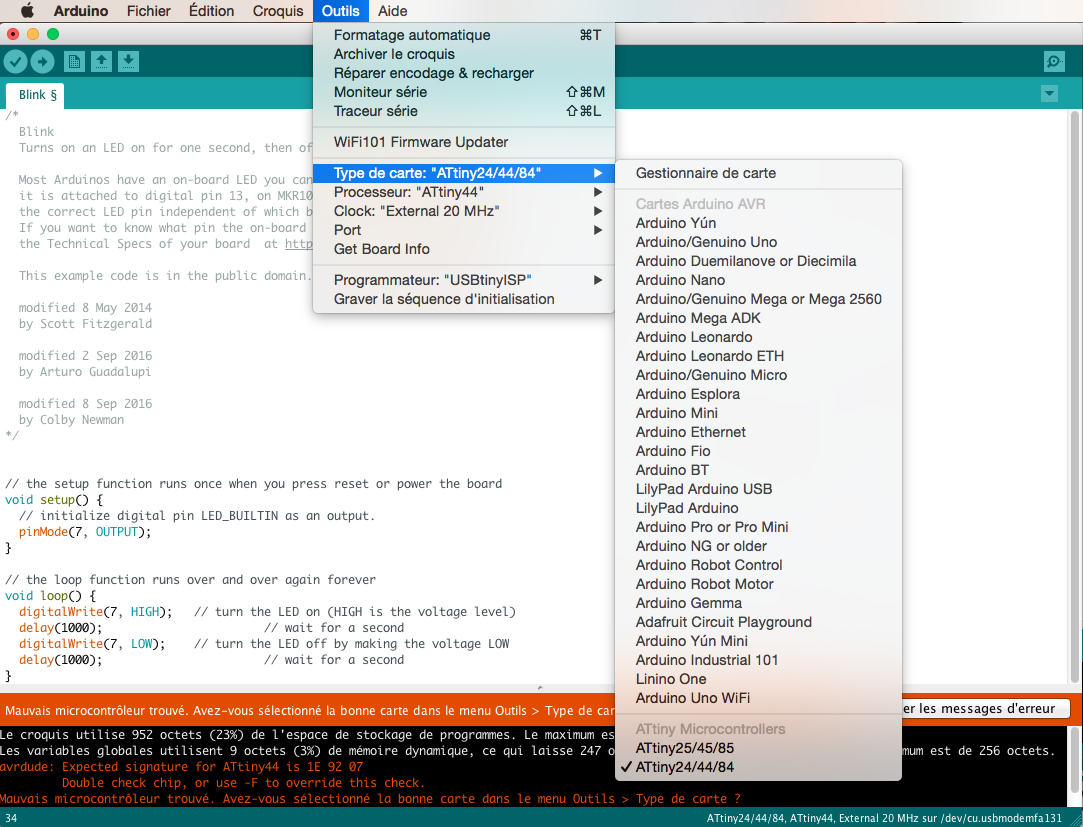Select Arduino Industrial 101 board

(x=758, y=660)
